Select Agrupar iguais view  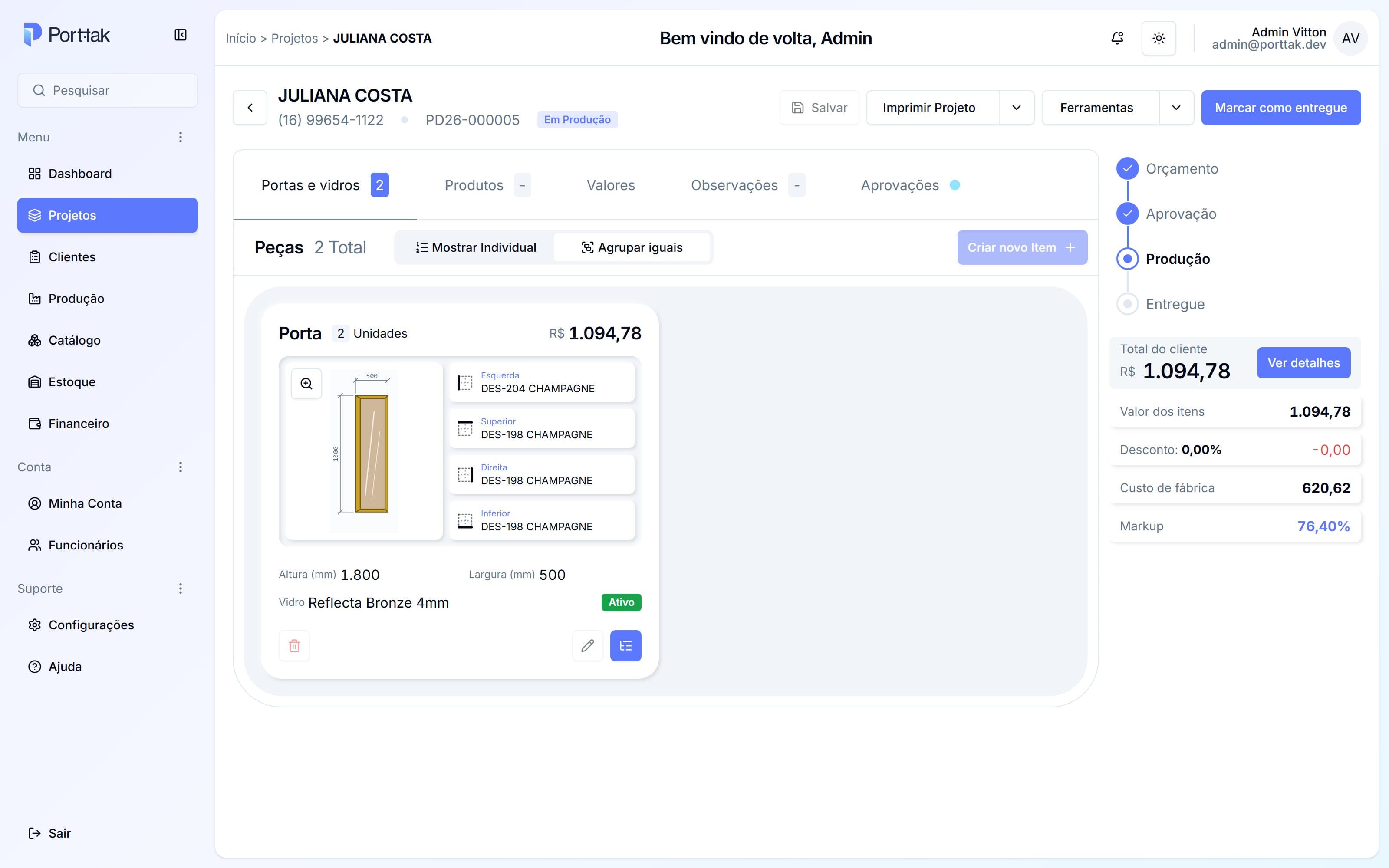632,247
